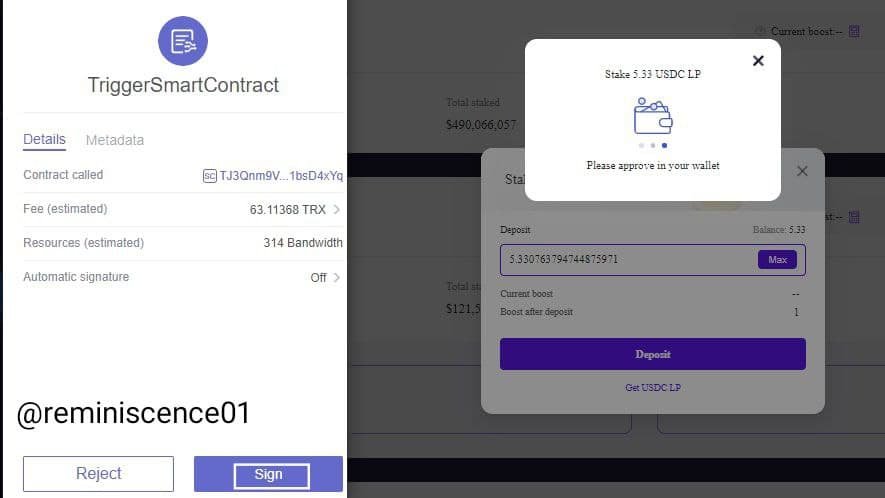The height and width of the screenshot is (498, 885).
Task: Open the Get USDC LP link
Action: click(x=652, y=388)
